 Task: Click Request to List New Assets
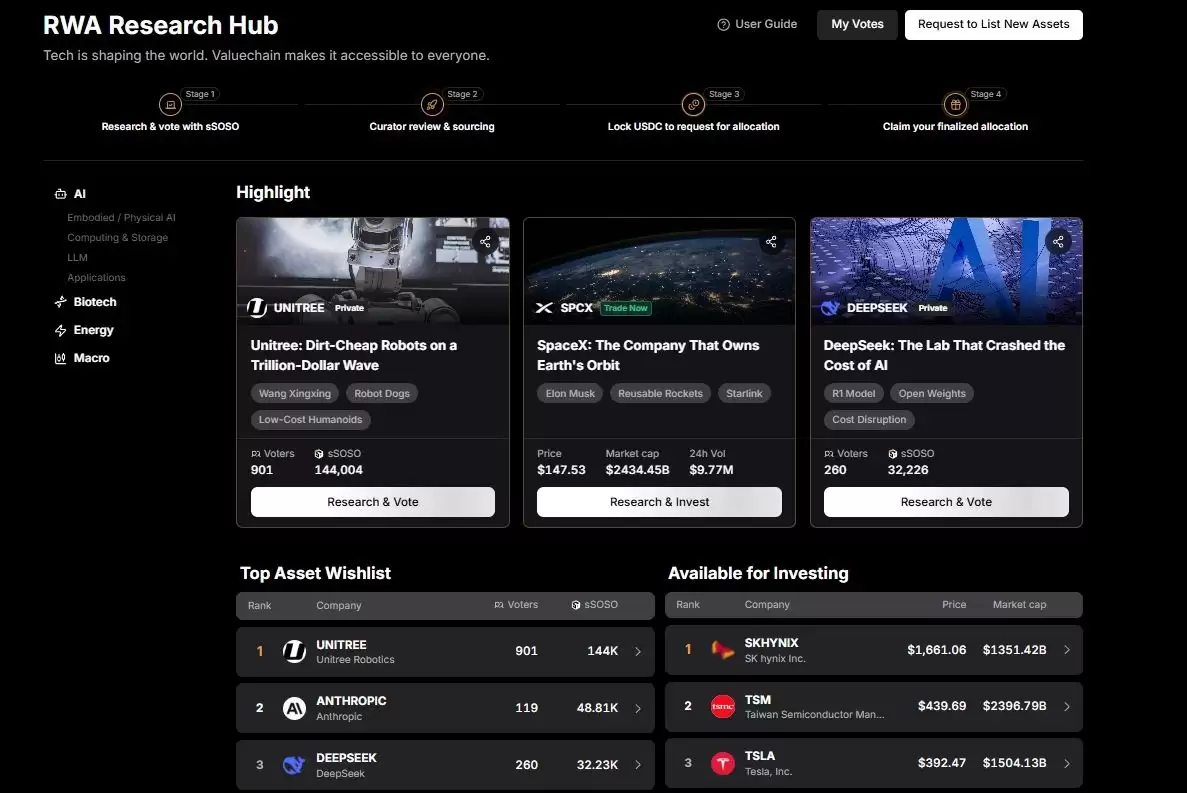coord(994,24)
